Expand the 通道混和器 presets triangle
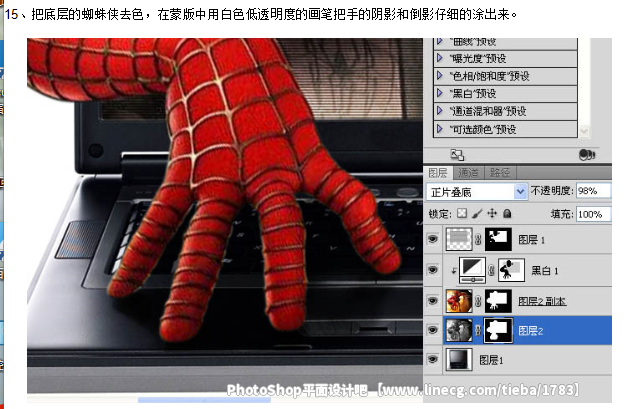 440,111
